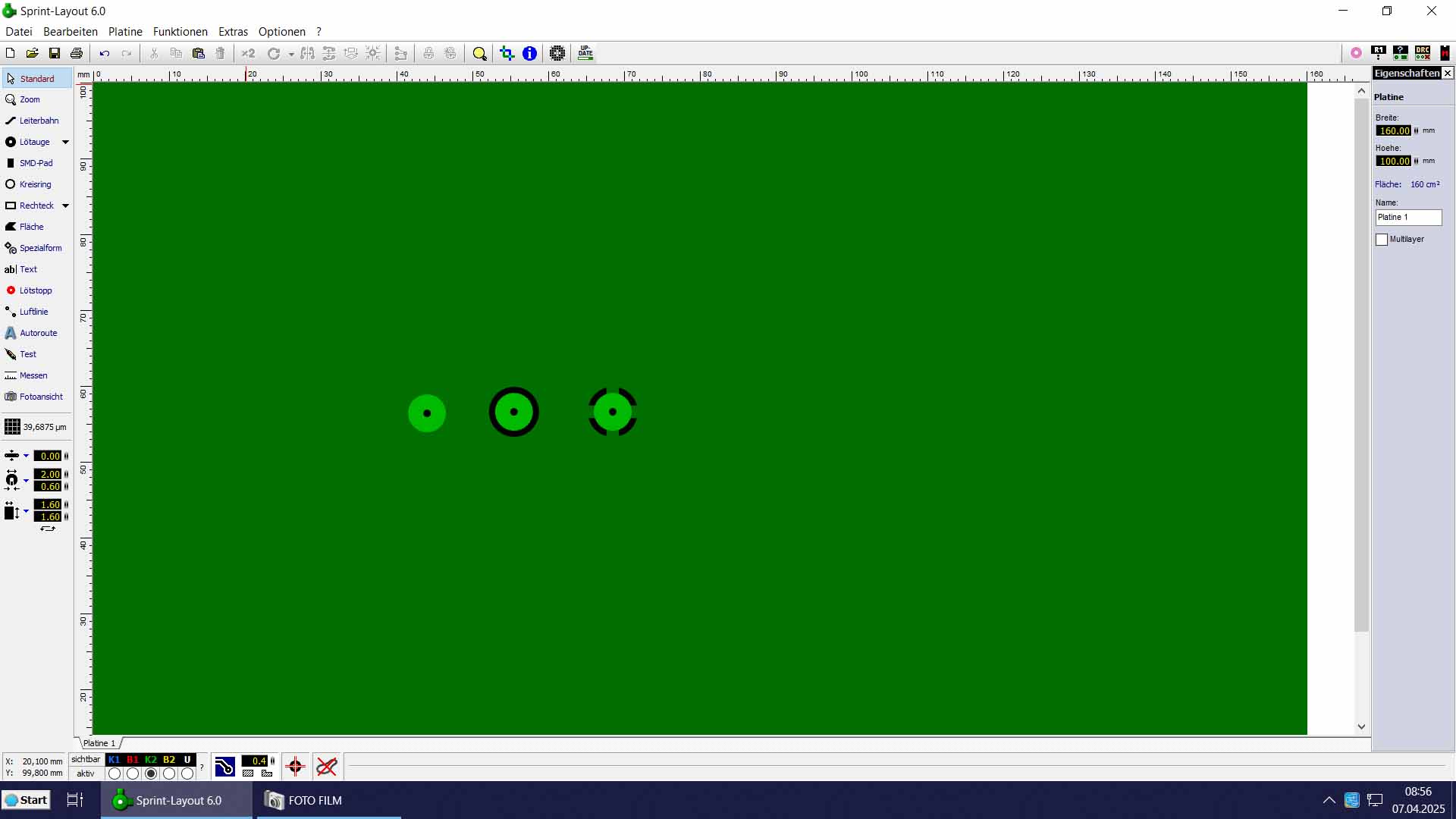Click the magnifier search icon in toolbar
1456x819 pixels.
click(479, 53)
